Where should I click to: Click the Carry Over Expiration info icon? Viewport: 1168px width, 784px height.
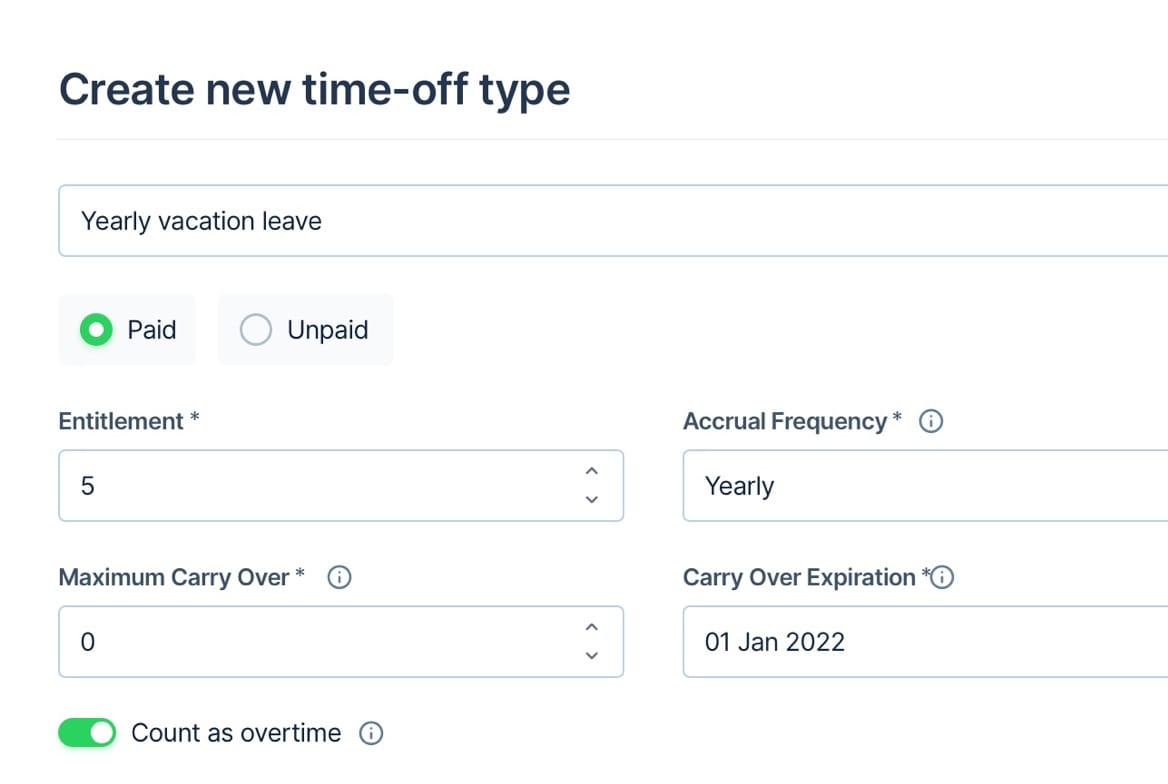946,577
